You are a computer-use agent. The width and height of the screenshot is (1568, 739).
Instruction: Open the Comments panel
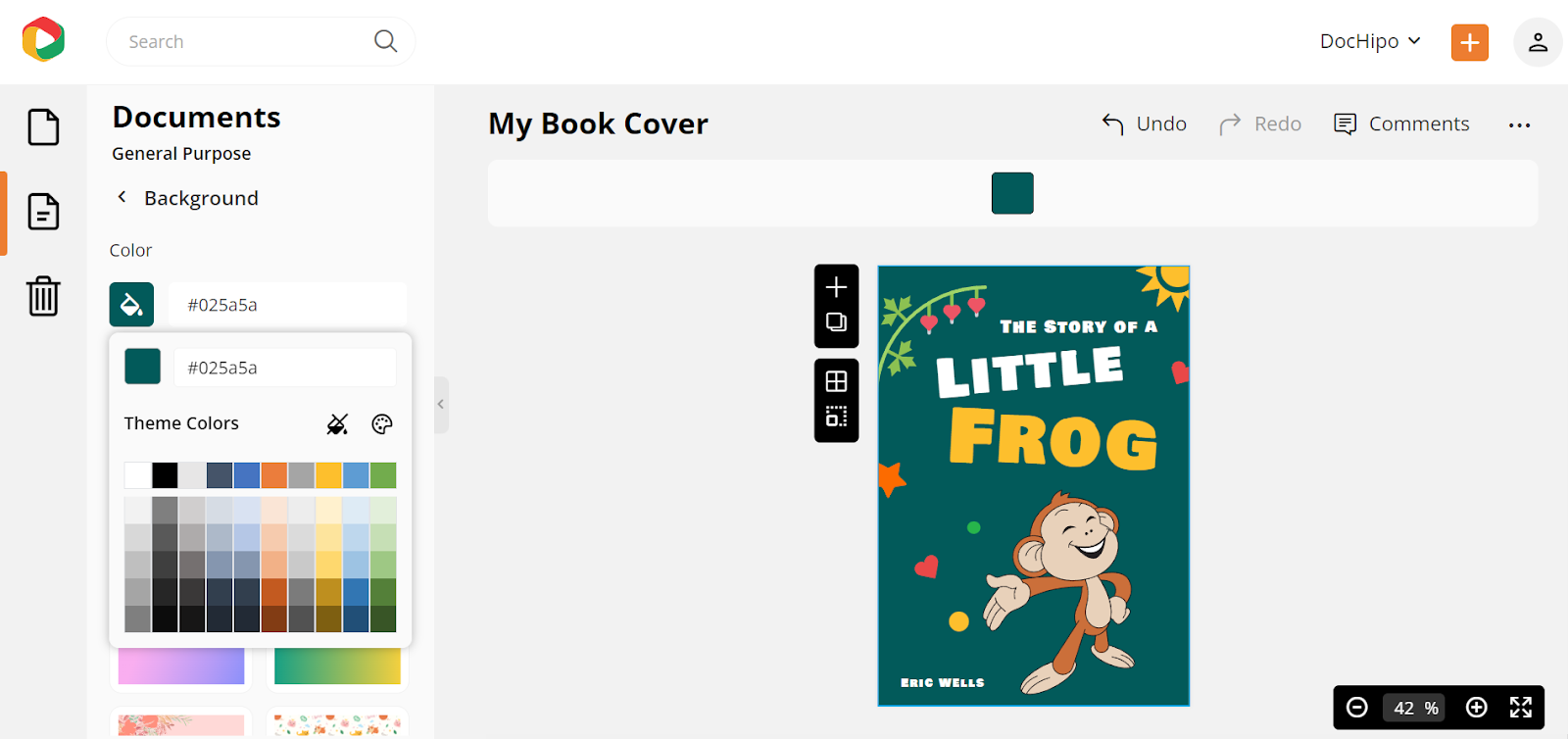tap(1401, 124)
